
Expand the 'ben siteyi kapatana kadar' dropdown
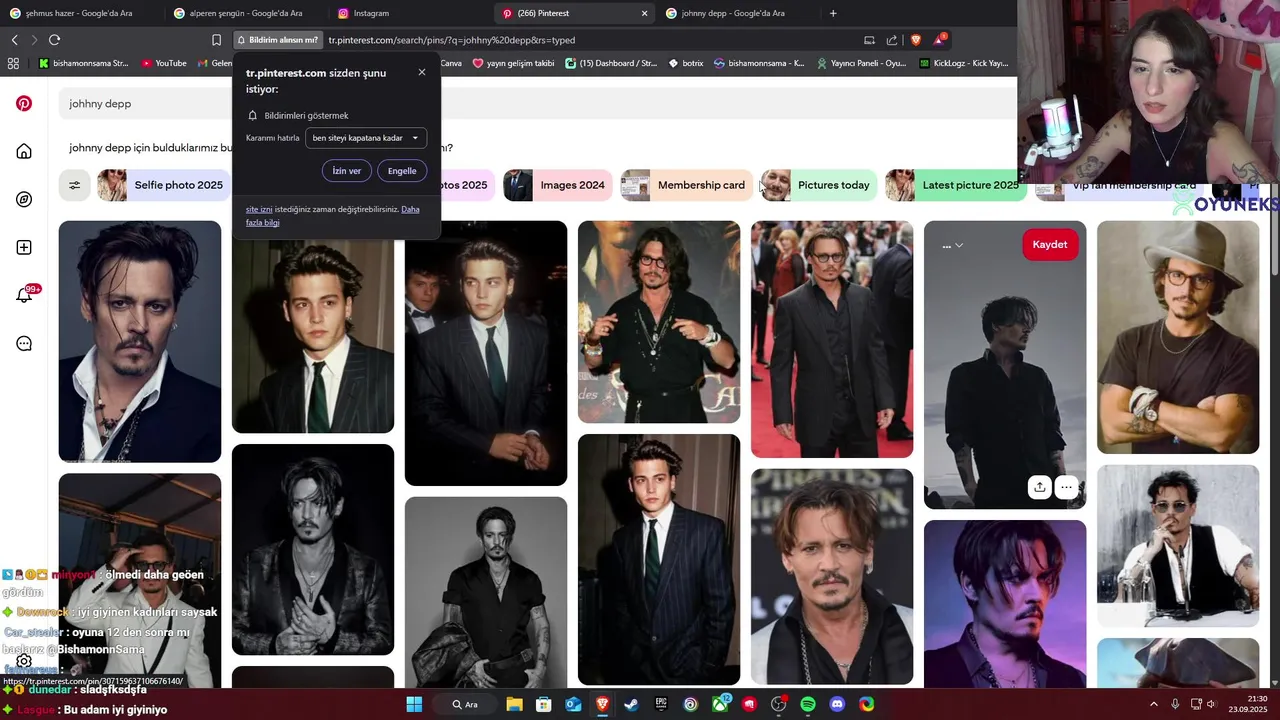coord(366,138)
